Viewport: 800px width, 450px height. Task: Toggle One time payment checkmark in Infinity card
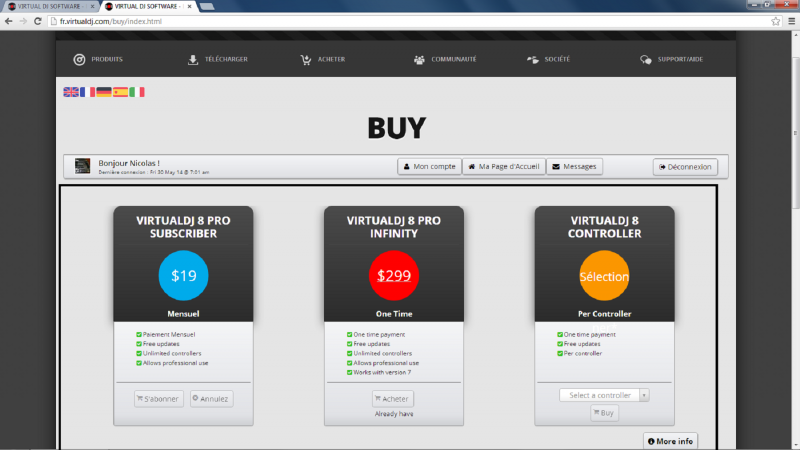[349, 335]
